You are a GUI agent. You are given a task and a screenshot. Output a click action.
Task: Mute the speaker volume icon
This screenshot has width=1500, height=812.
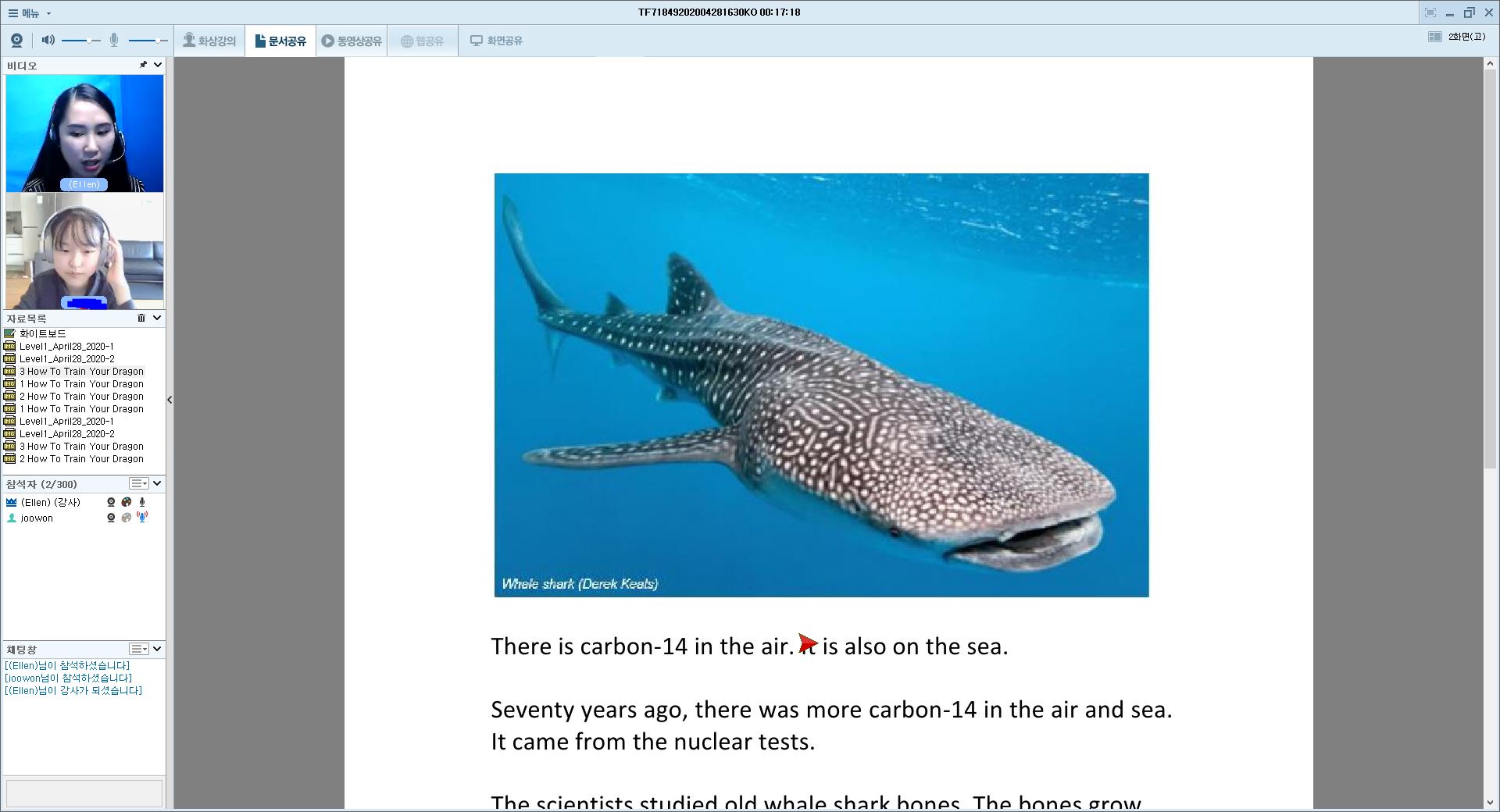pos(48,41)
